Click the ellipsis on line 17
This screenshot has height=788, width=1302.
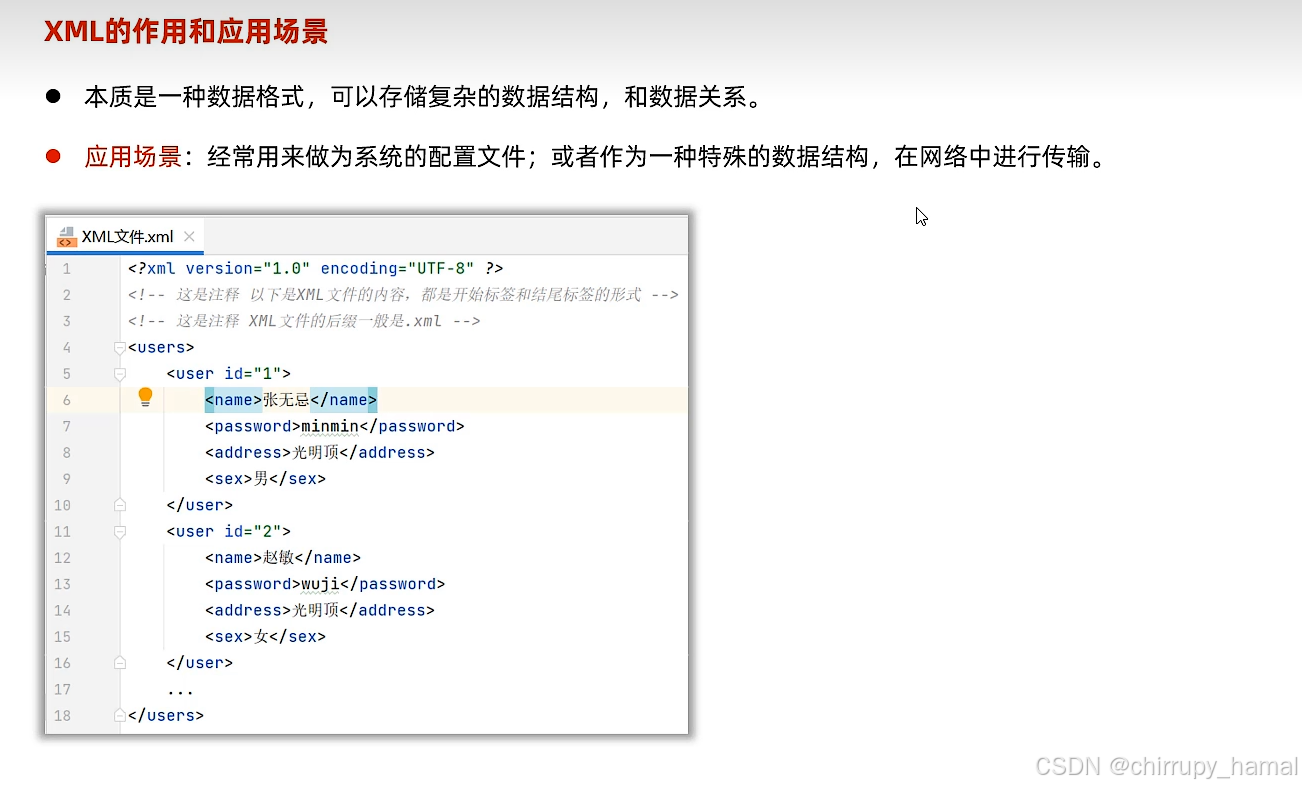180,690
